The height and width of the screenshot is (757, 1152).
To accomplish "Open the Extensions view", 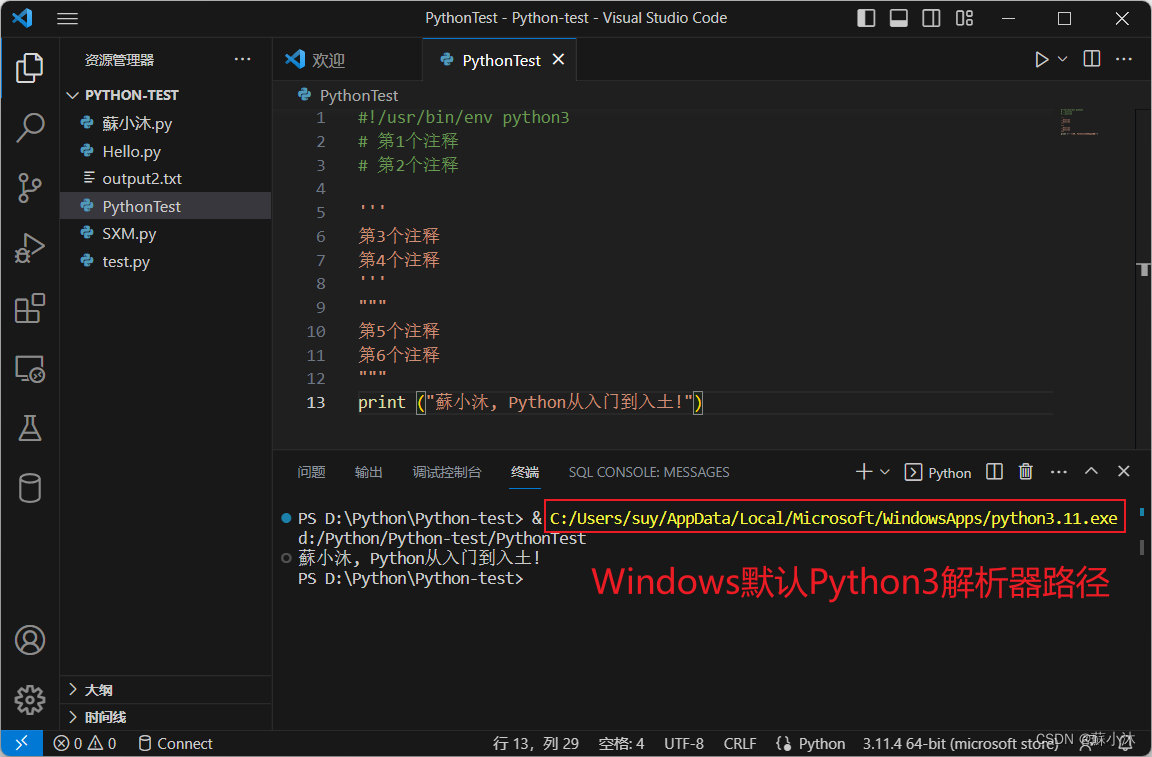I will (29, 308).
